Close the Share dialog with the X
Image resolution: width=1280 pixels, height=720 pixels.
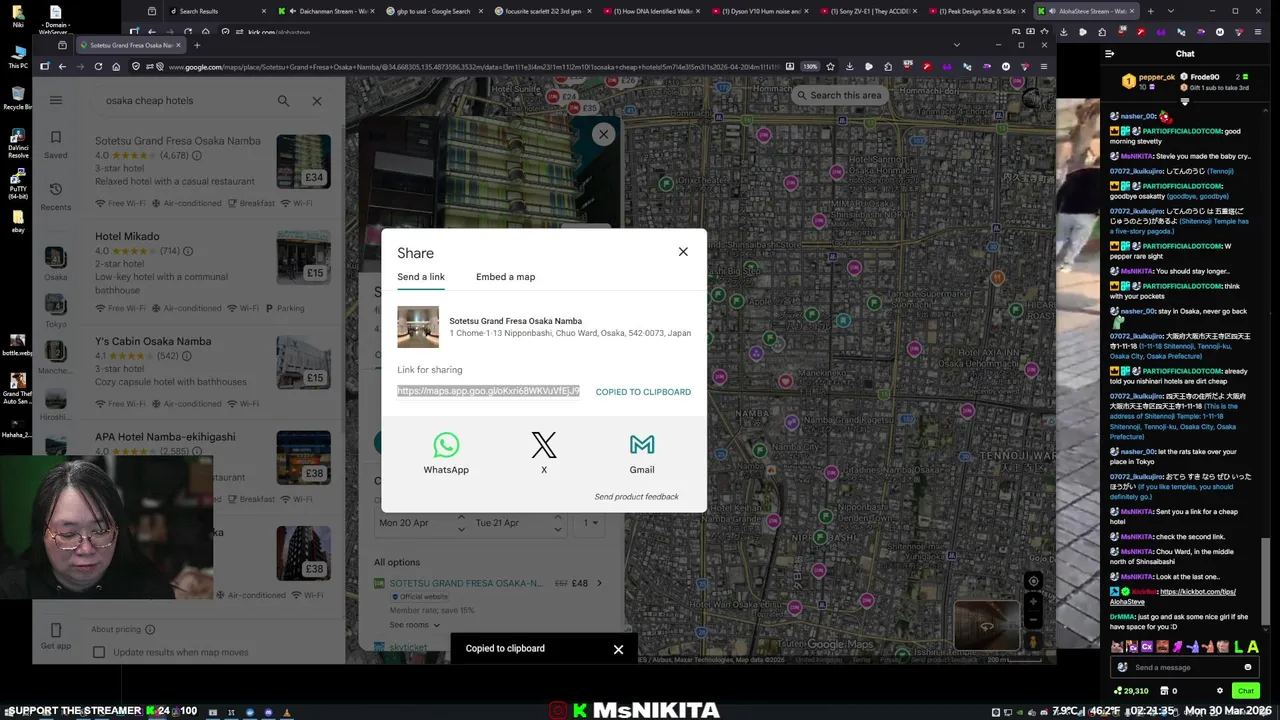[683, 252]
